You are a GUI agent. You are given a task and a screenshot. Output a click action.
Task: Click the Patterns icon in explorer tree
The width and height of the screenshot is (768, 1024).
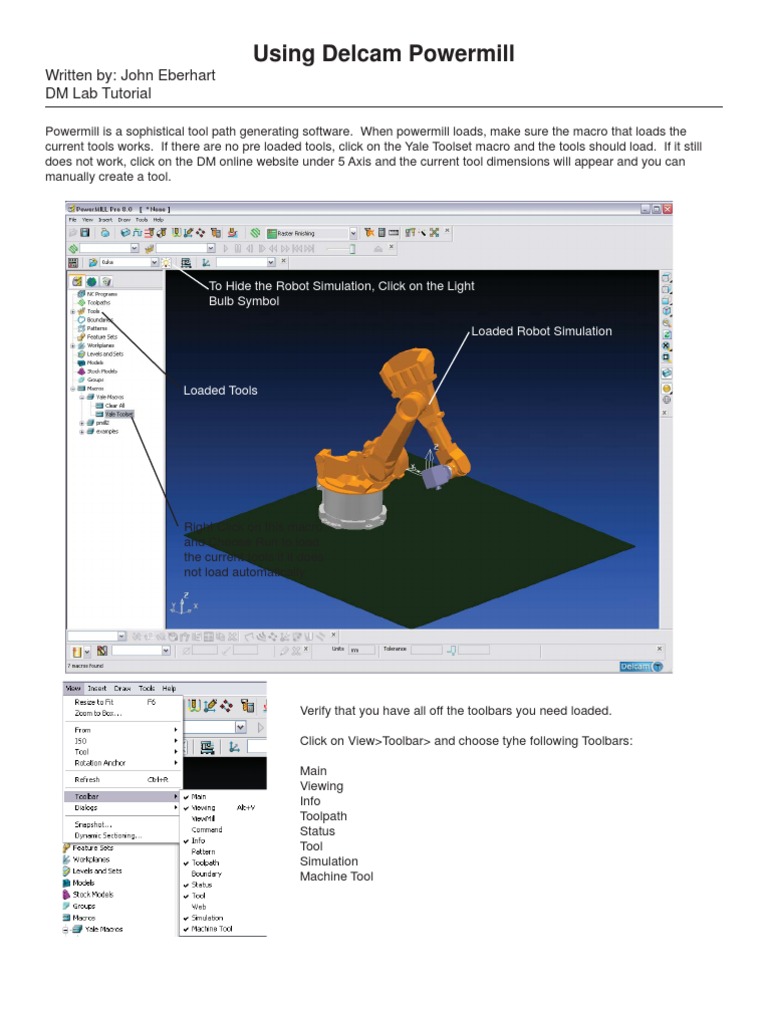(81, 328)
